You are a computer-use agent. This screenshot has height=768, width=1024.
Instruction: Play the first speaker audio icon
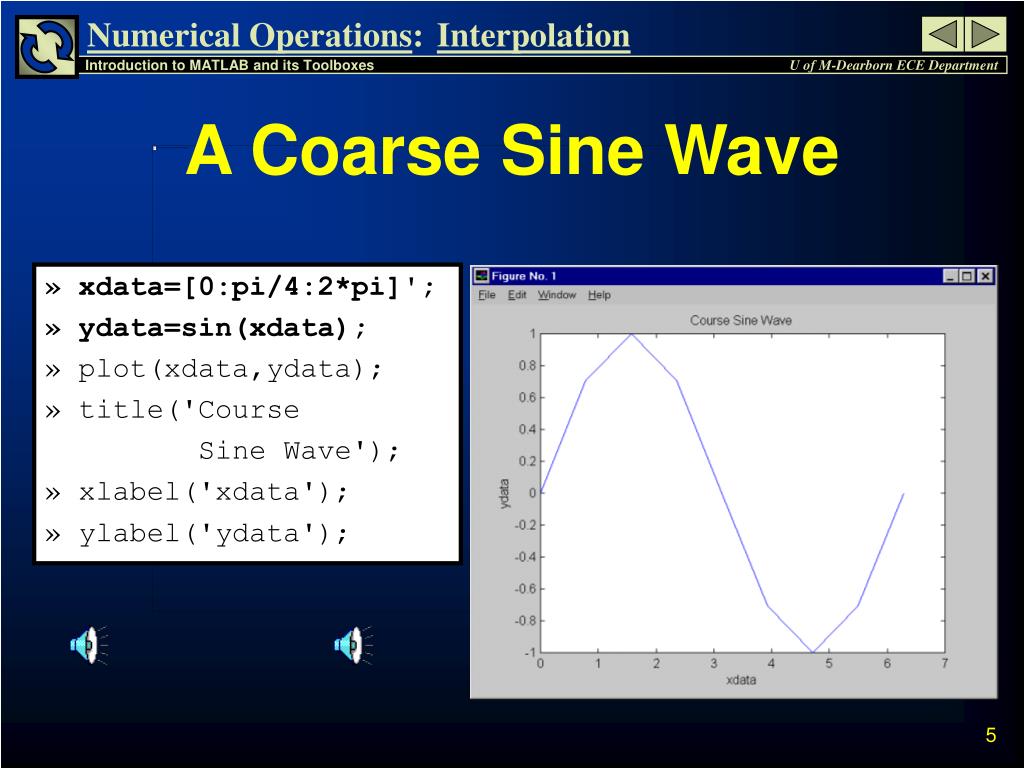(89, 645)
